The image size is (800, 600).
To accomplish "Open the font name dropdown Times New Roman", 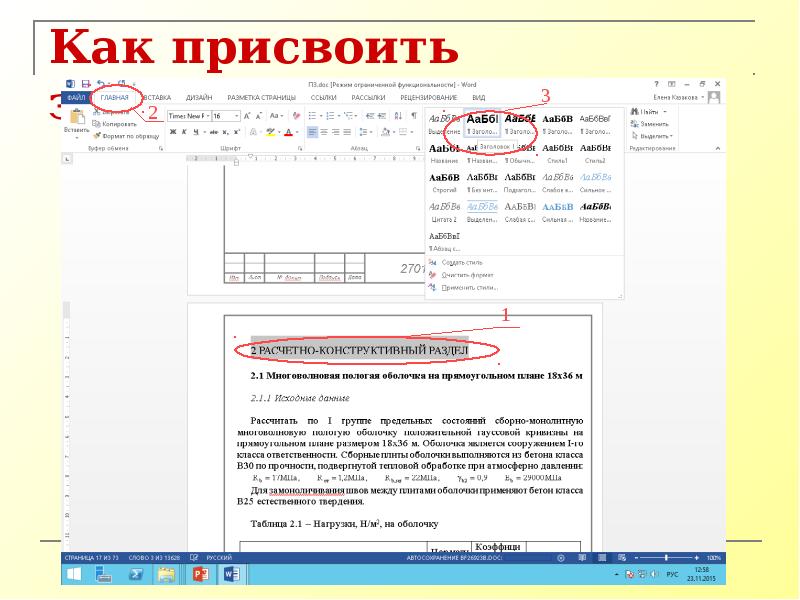I will [x=189, y=116].
